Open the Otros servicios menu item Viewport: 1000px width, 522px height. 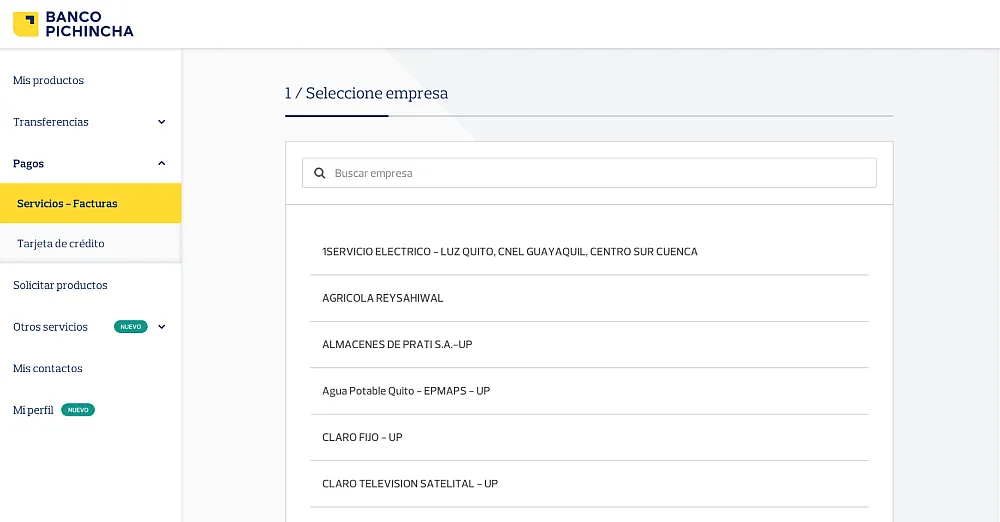50,327
